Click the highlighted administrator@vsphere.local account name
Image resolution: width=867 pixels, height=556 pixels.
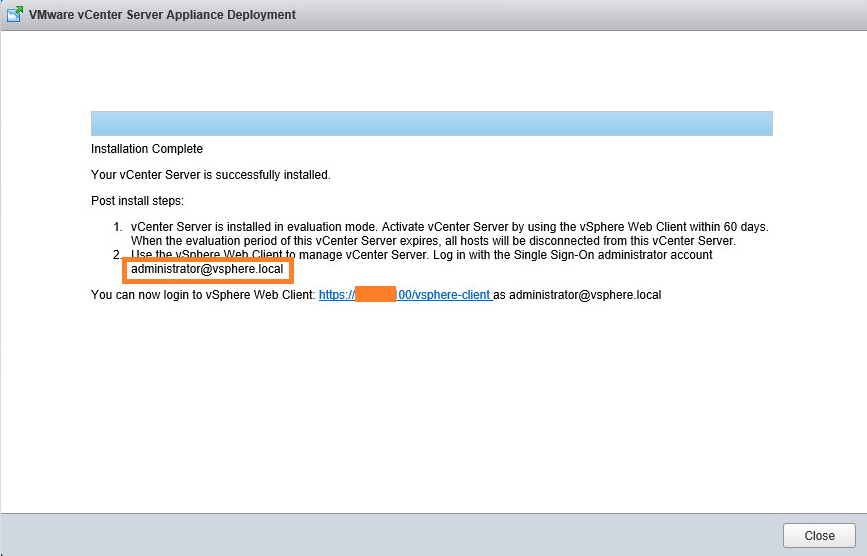[x=207, y=269]
